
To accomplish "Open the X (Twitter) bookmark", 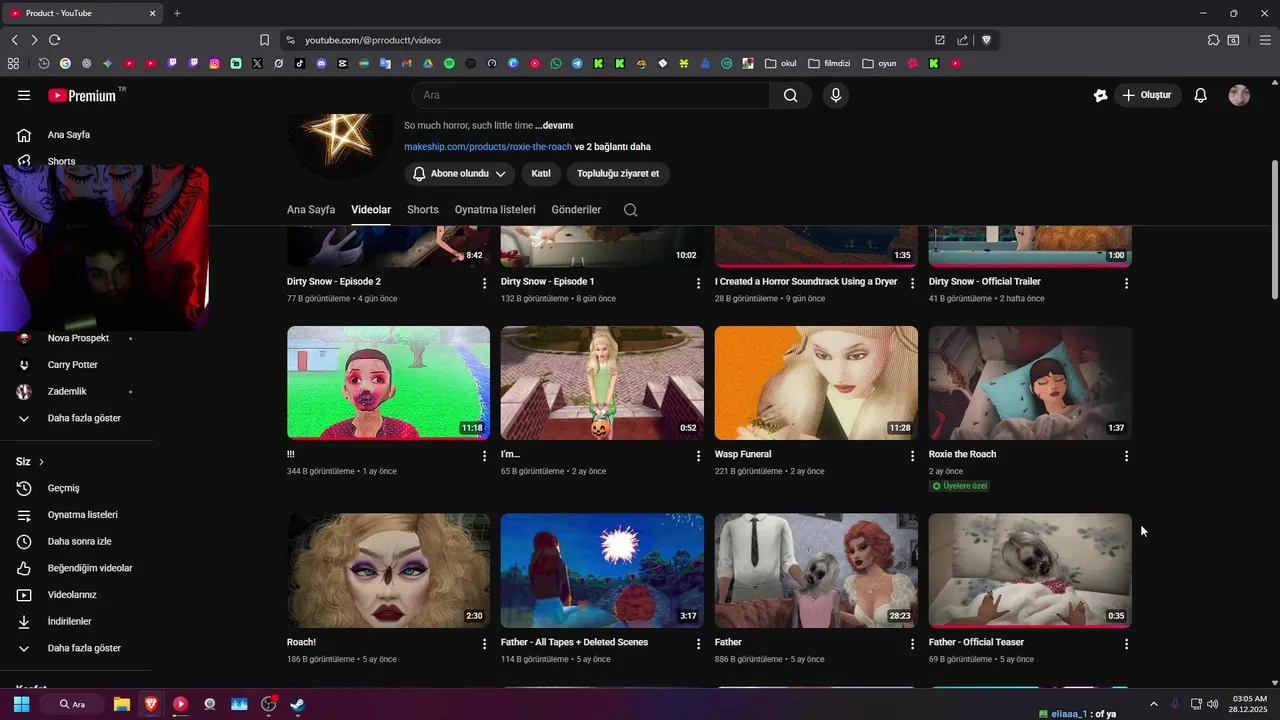I will (x=257, y=63).
